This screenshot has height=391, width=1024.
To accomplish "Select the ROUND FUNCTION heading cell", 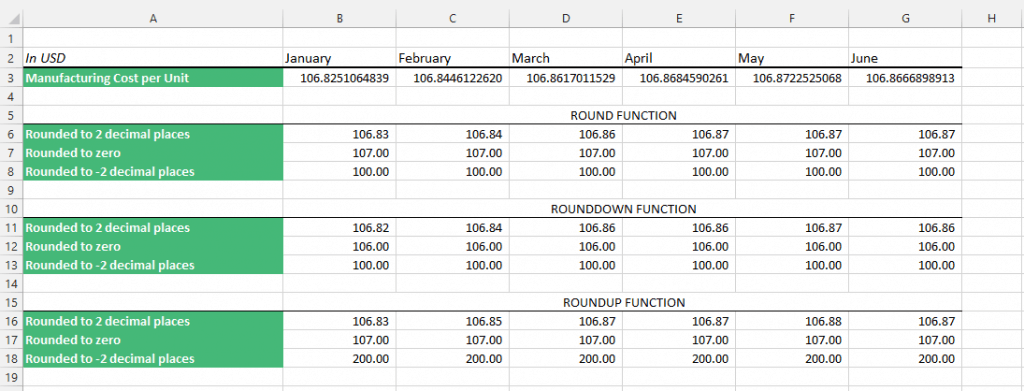I will coord(623,116).
